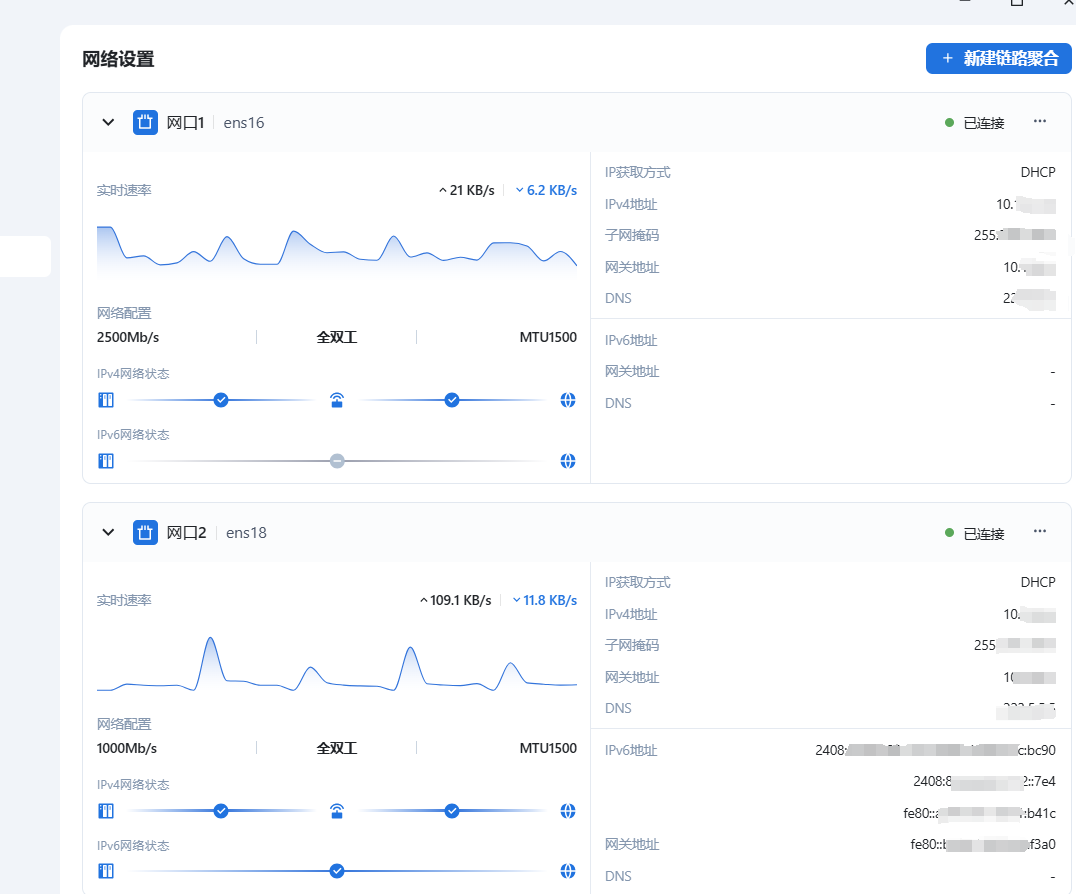This screenshot has width=1076, height=894.
Task: Click 网口2 IPv6 status device icon
Action: [106, 871]
